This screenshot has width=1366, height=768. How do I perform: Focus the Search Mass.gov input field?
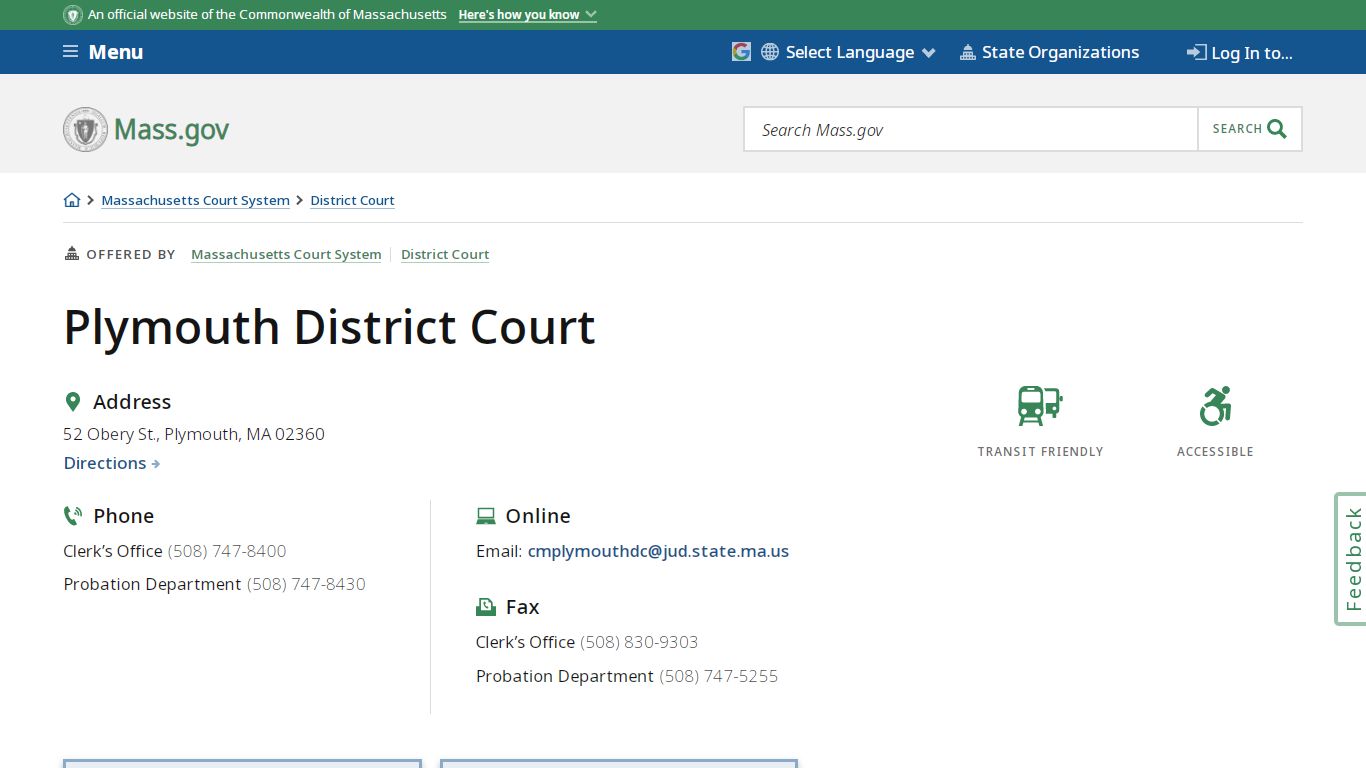971,129
